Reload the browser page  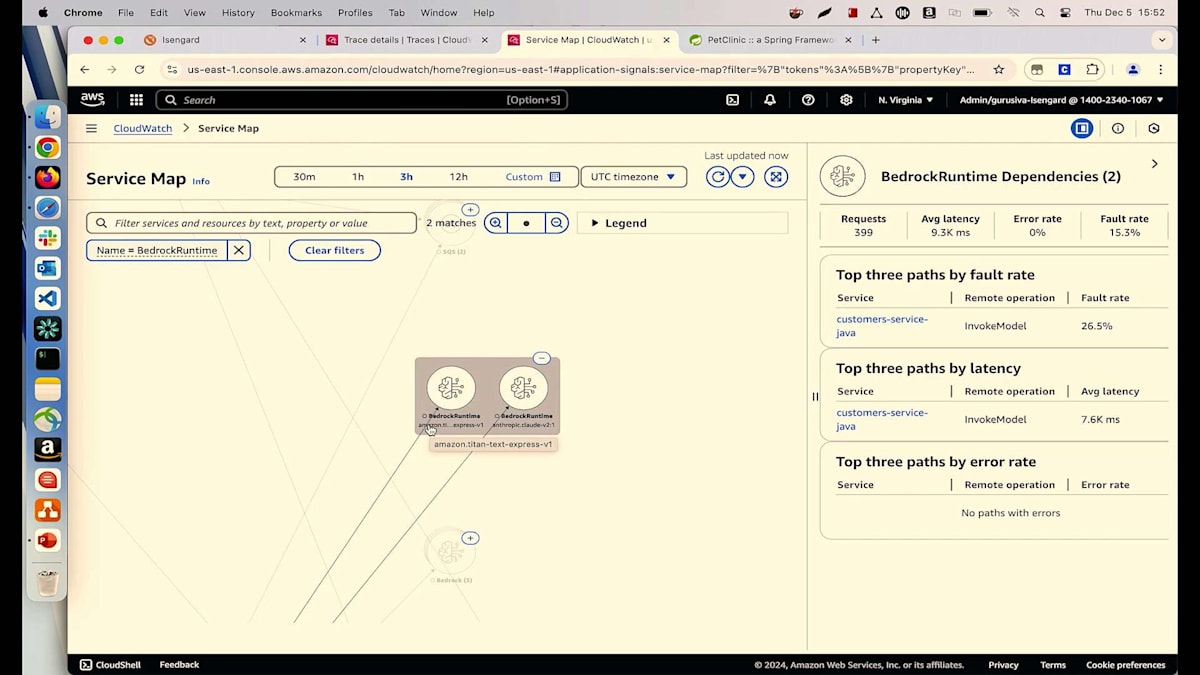click(139, 70)
